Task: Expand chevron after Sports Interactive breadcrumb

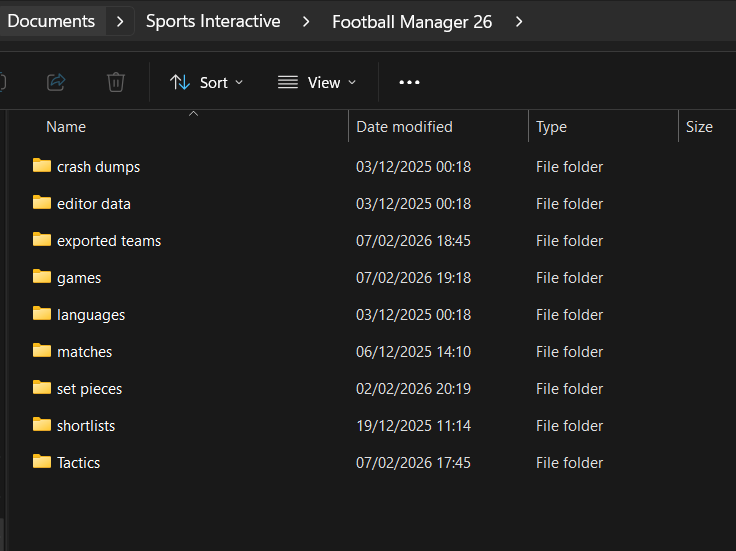Action: tap(307, 21)
